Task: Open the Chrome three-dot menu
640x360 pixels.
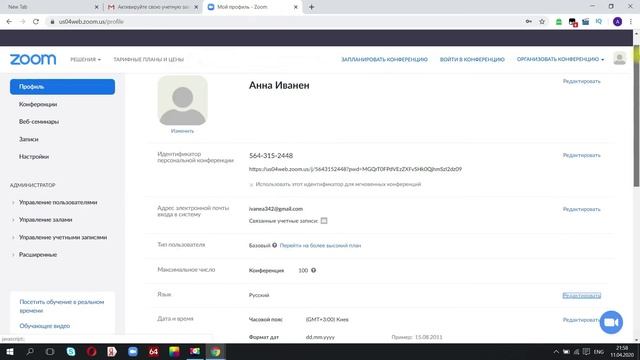Action: (631, 22)
